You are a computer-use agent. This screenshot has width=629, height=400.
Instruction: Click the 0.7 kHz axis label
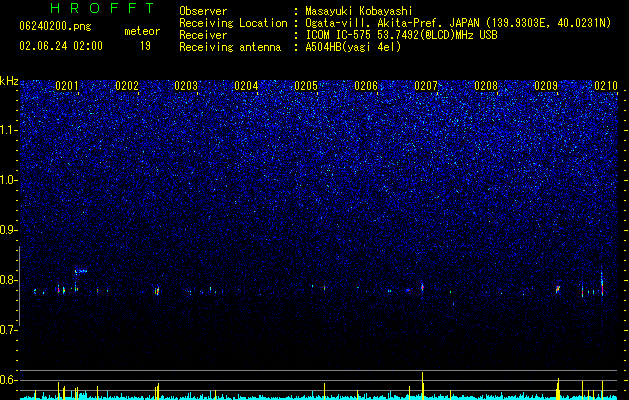9,330
